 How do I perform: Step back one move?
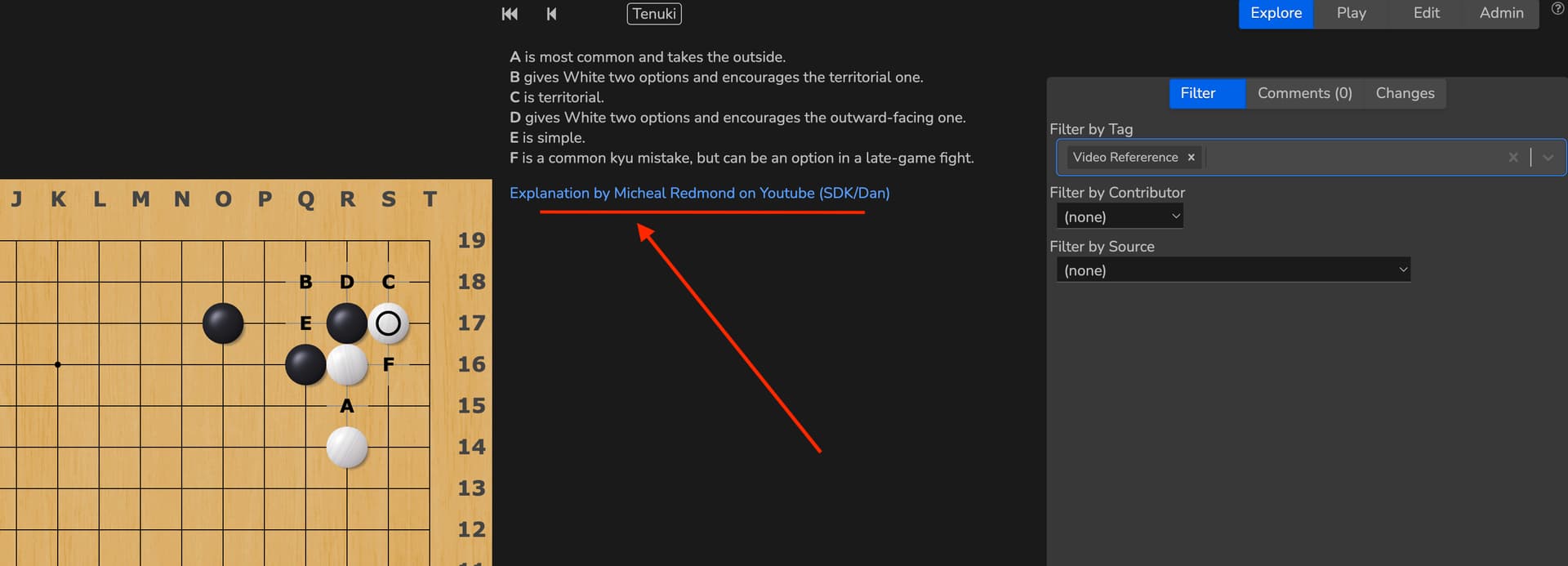[x=551, y=14]
